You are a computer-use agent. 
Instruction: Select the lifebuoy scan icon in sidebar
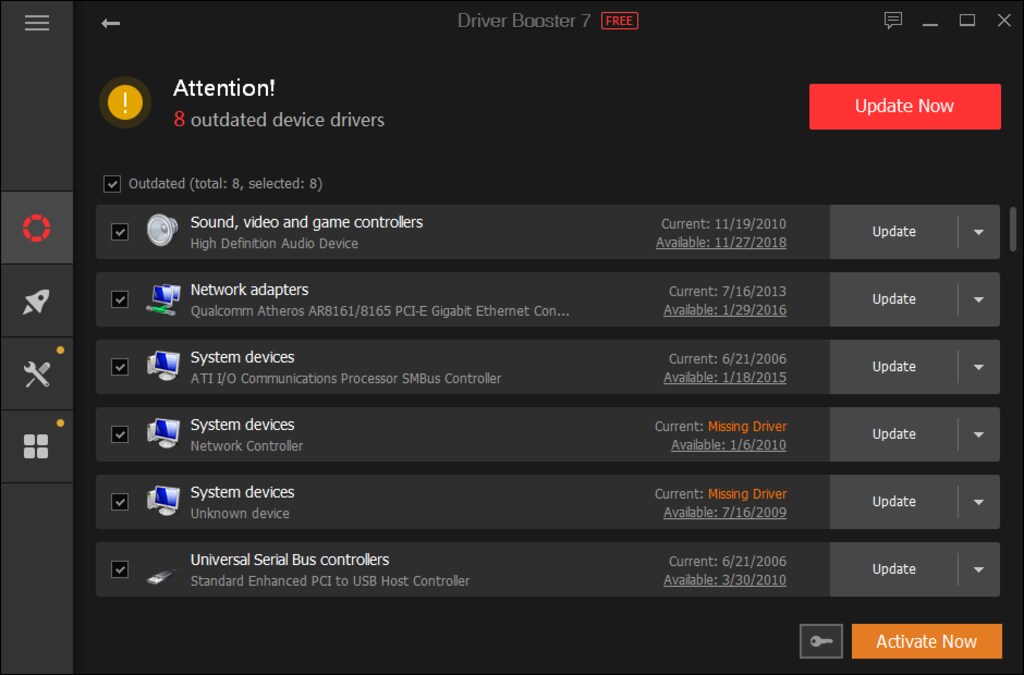[x=37, y=228]
